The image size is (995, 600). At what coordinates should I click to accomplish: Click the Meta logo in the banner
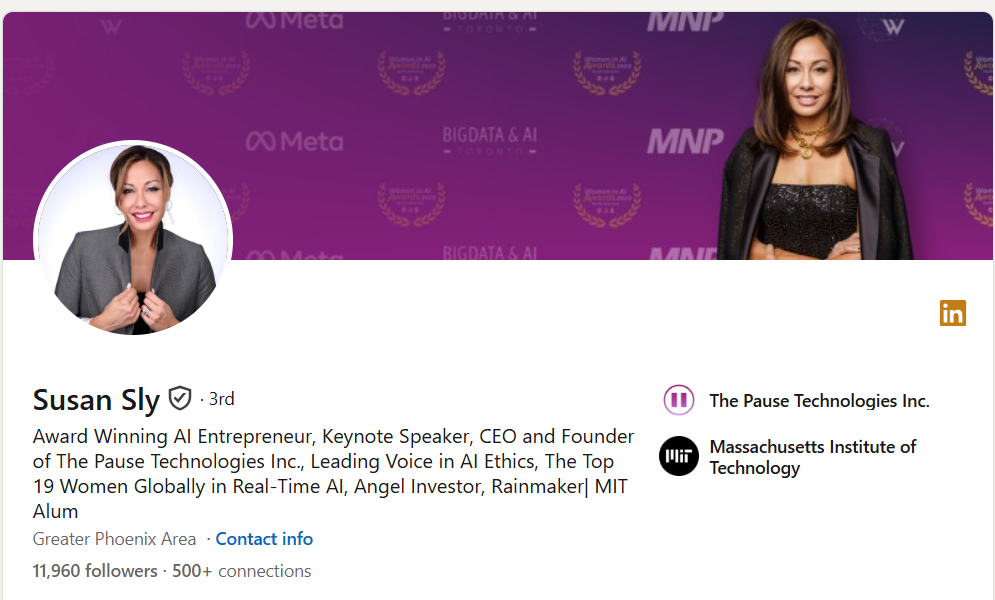click(x=294, y=141)
